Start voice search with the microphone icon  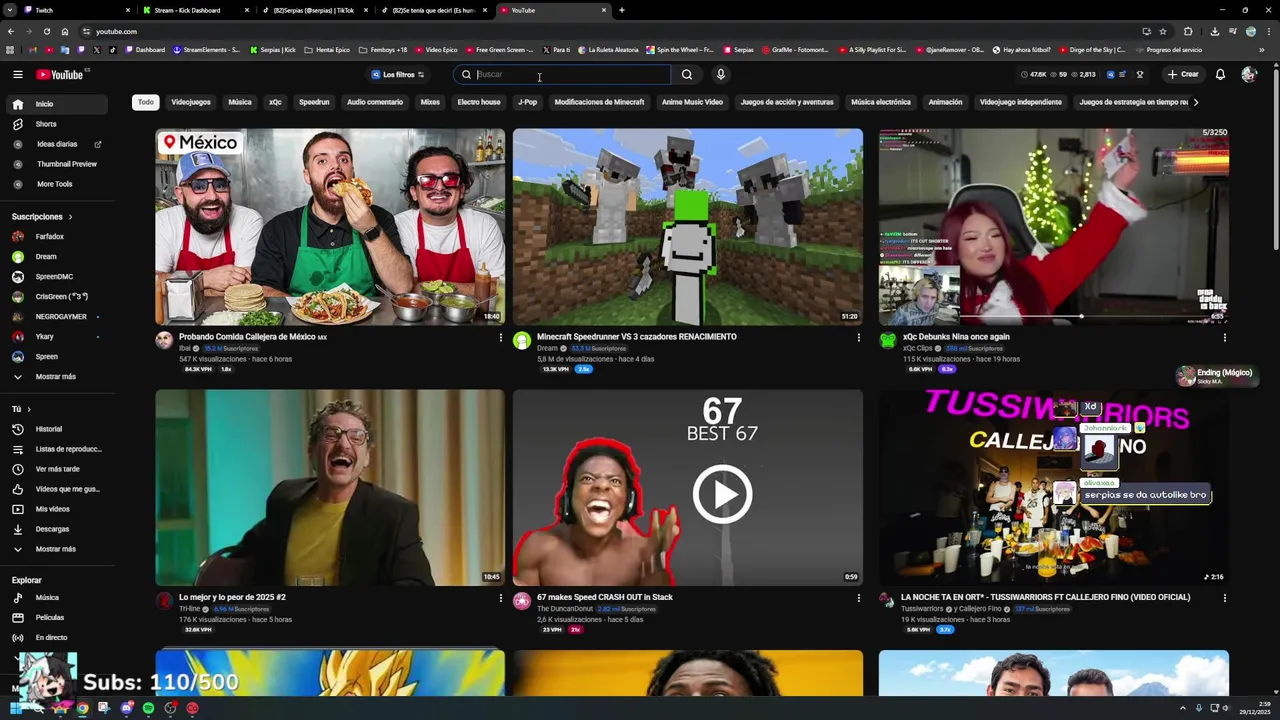[720, 74]
